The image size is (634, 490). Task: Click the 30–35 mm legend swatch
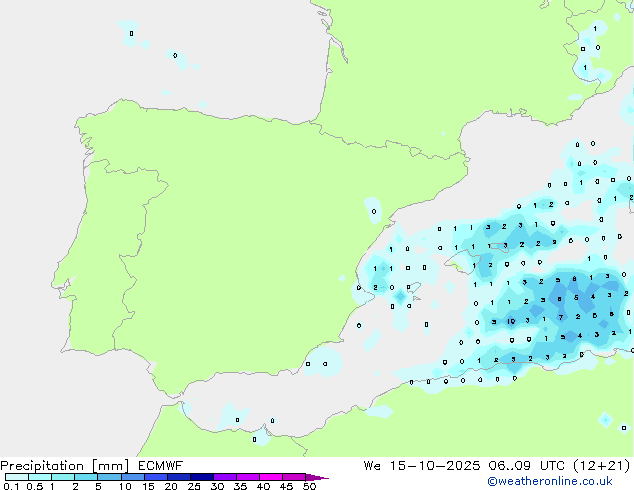point(224,477)
